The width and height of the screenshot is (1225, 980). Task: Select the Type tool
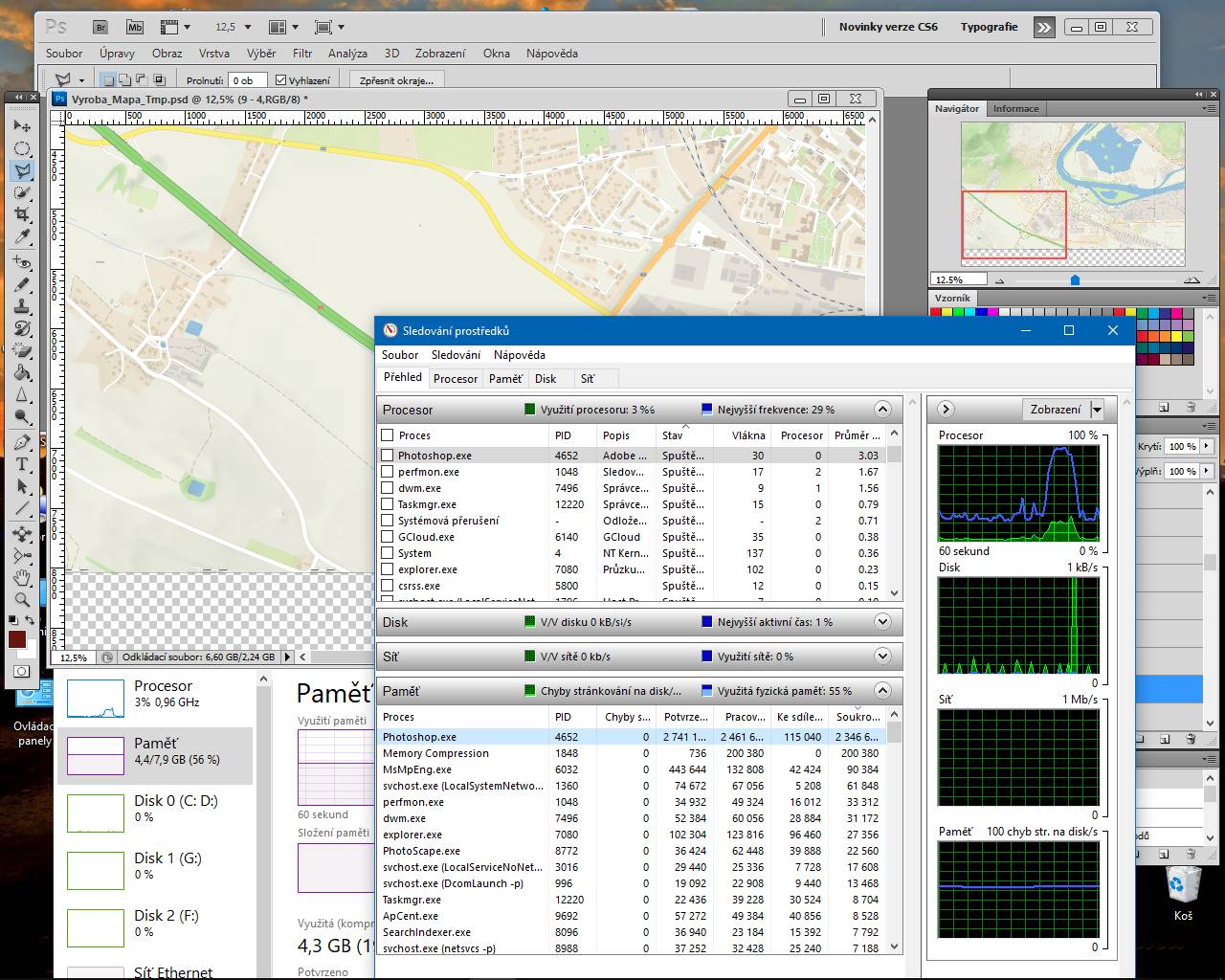tap(21, 464)
